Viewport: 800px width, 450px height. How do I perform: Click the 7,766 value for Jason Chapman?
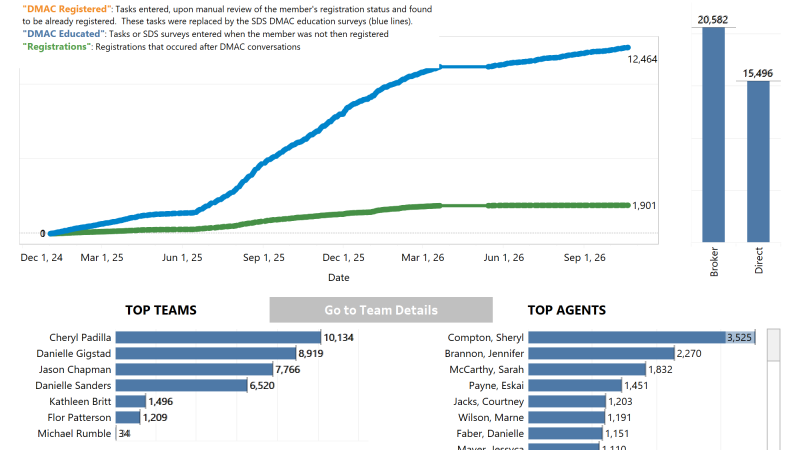tap(288, 369)
